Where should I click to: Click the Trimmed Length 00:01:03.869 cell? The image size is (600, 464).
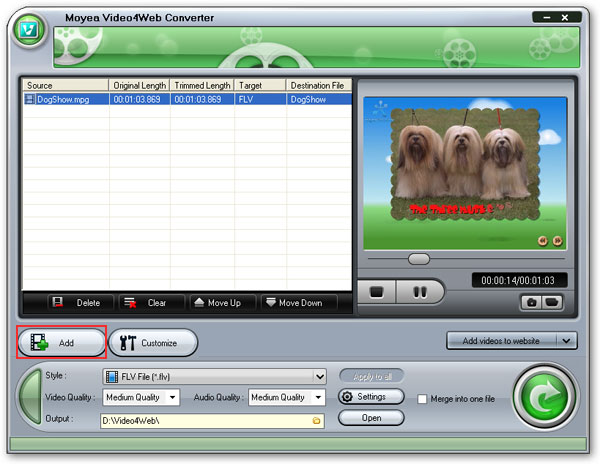click(202, 99)
